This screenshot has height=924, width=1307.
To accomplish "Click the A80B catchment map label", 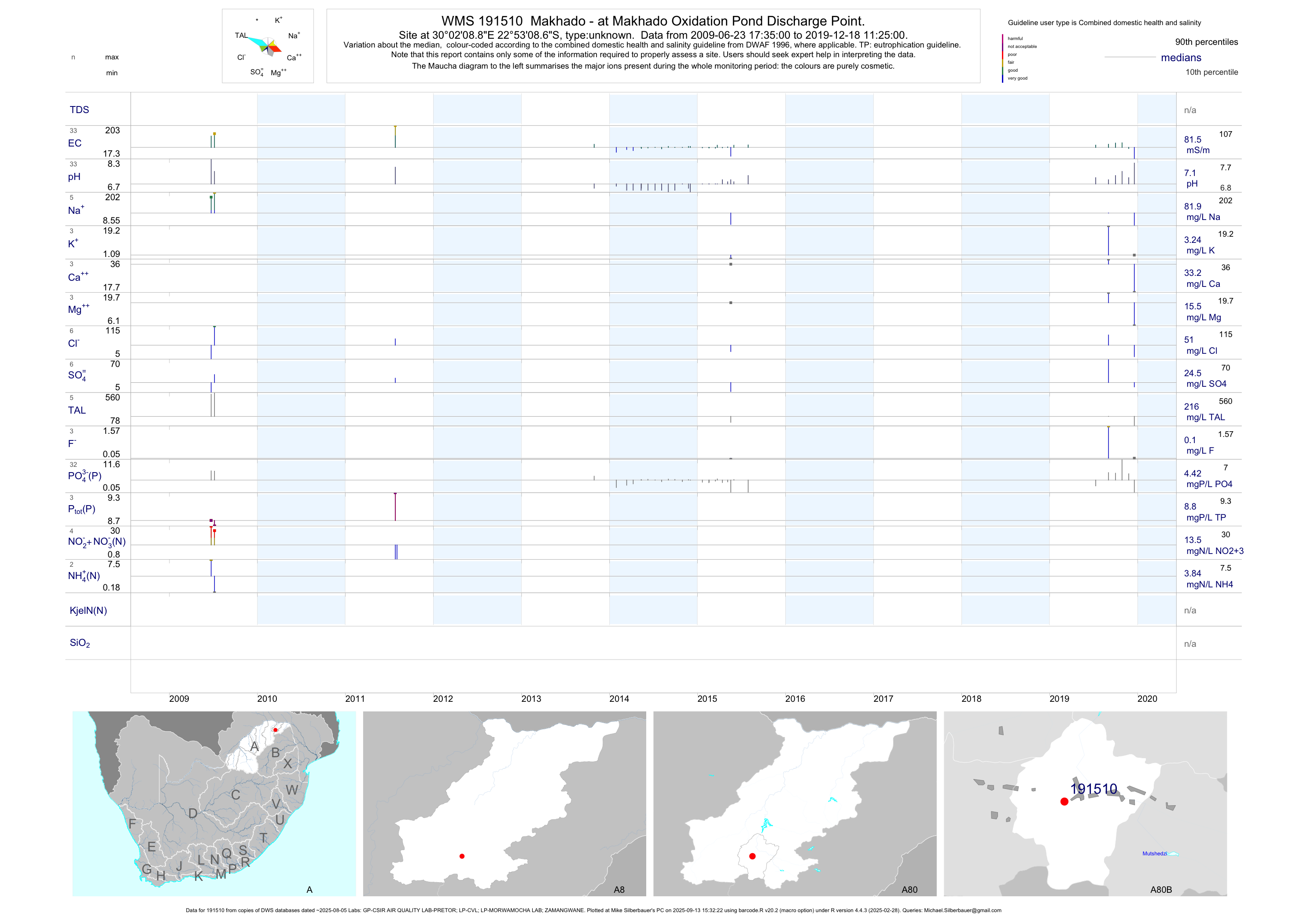I will coord(1161,890).
